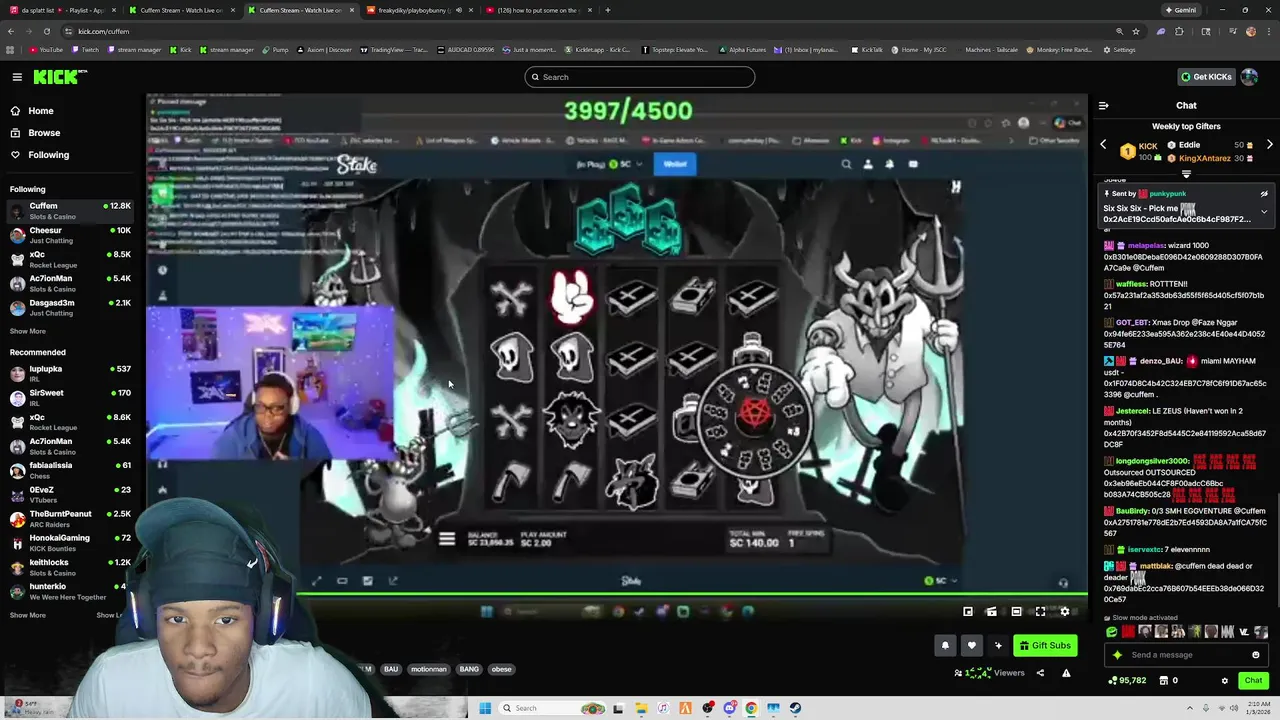
Task: Send message with green Chat button
Action: coord(1253,681)
